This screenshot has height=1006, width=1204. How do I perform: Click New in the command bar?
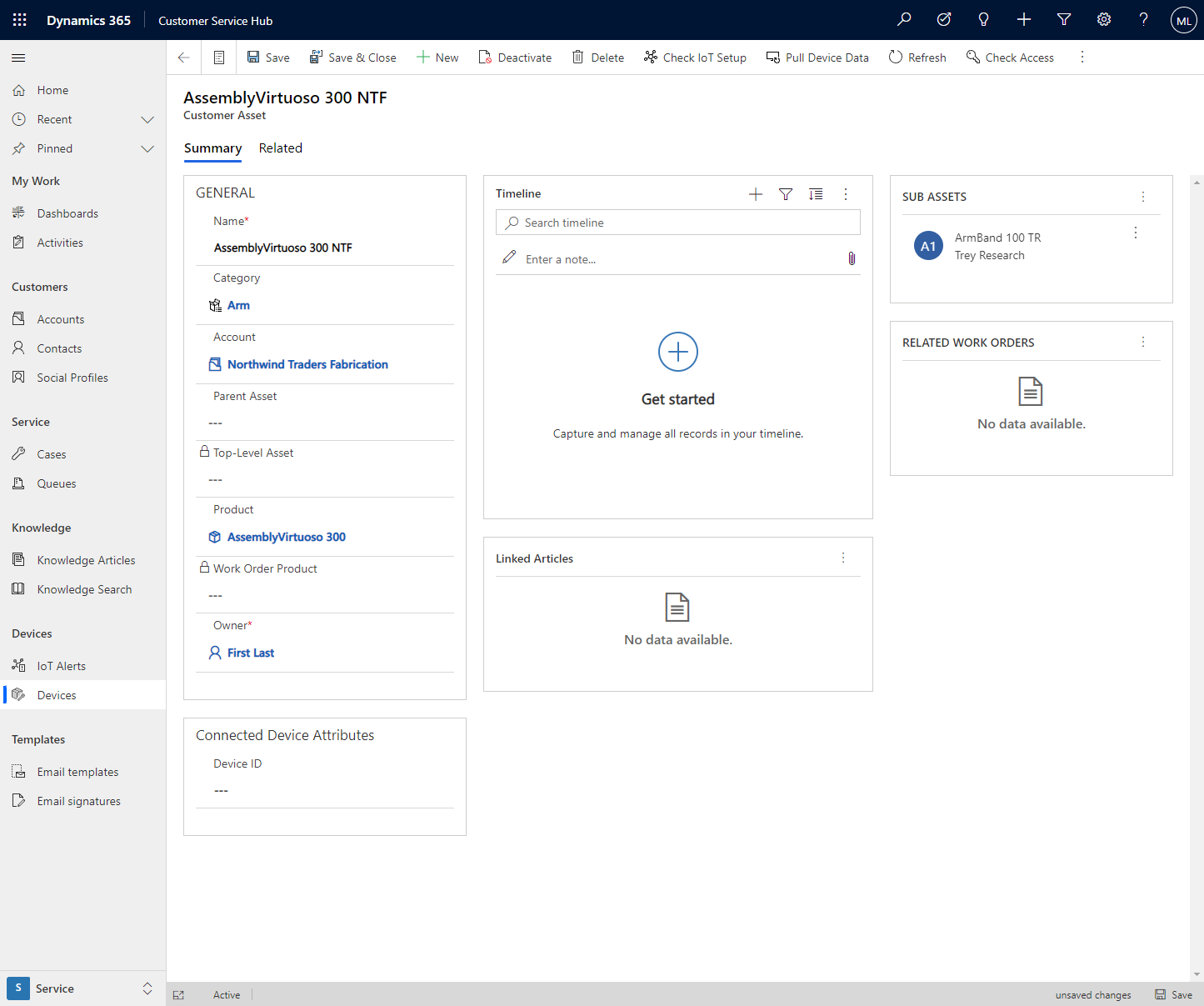point(437,58)
